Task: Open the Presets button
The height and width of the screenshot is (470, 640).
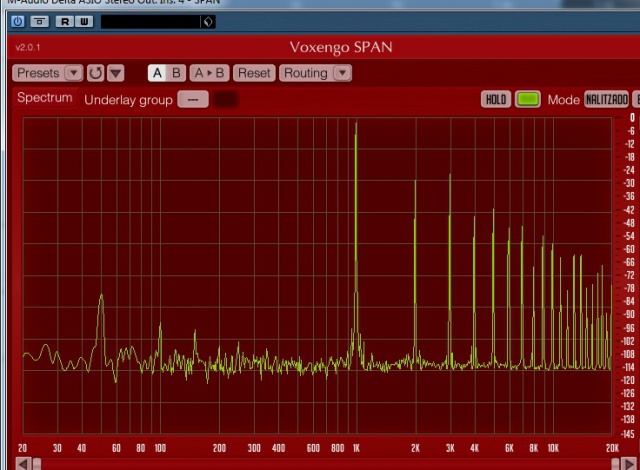Action: 38,73
